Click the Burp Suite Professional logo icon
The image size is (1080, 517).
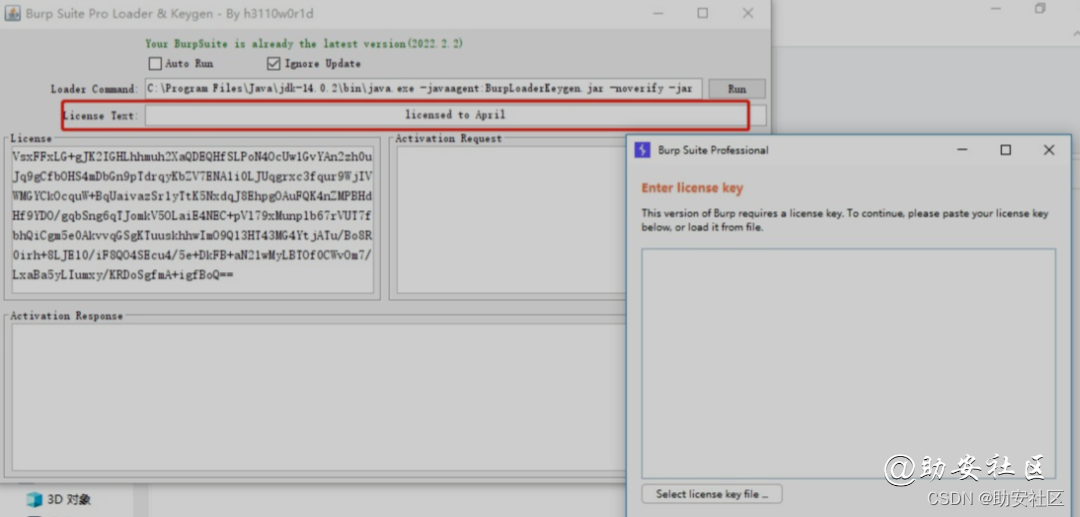642,150
